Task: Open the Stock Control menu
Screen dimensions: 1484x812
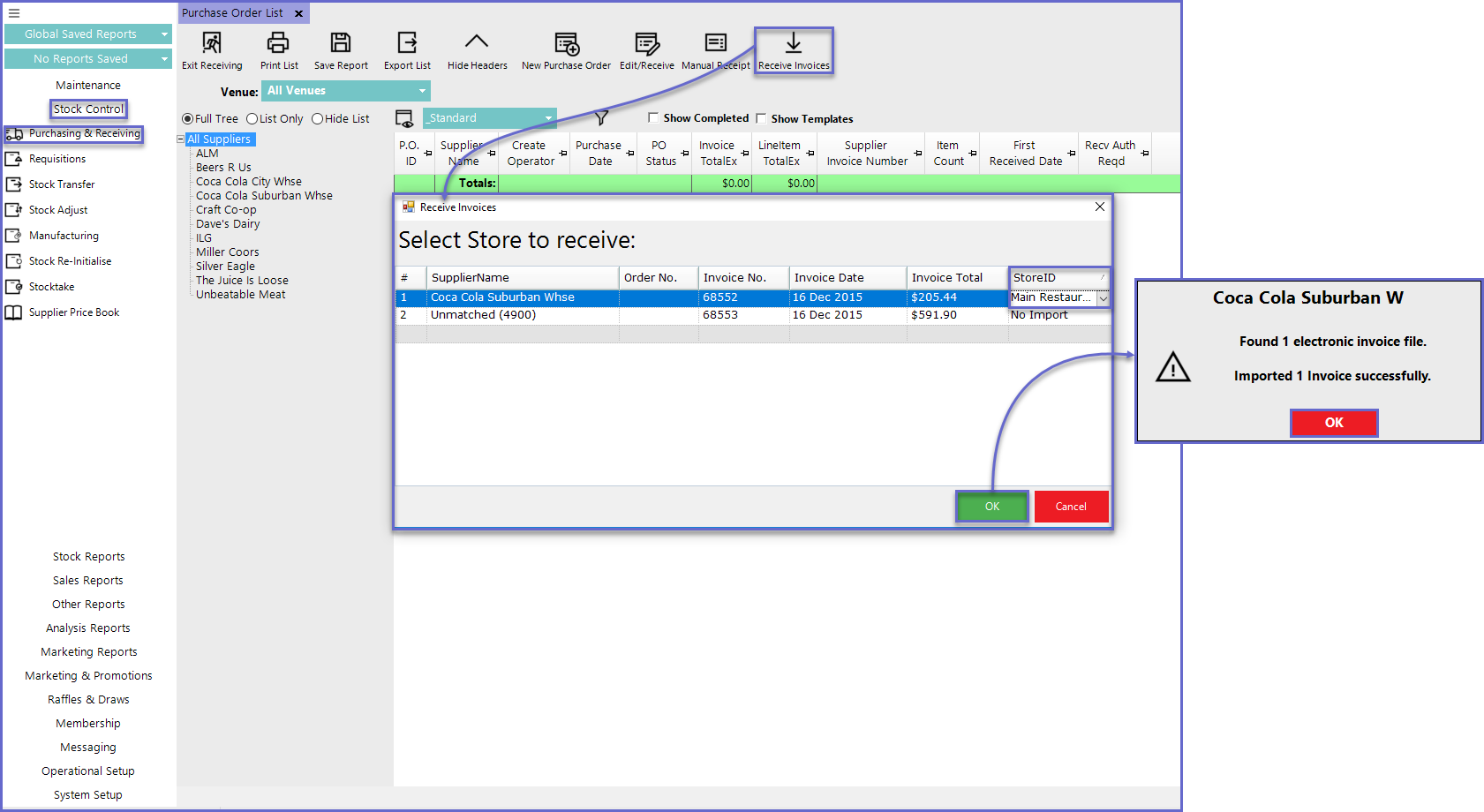Action: tap(88, 109)
